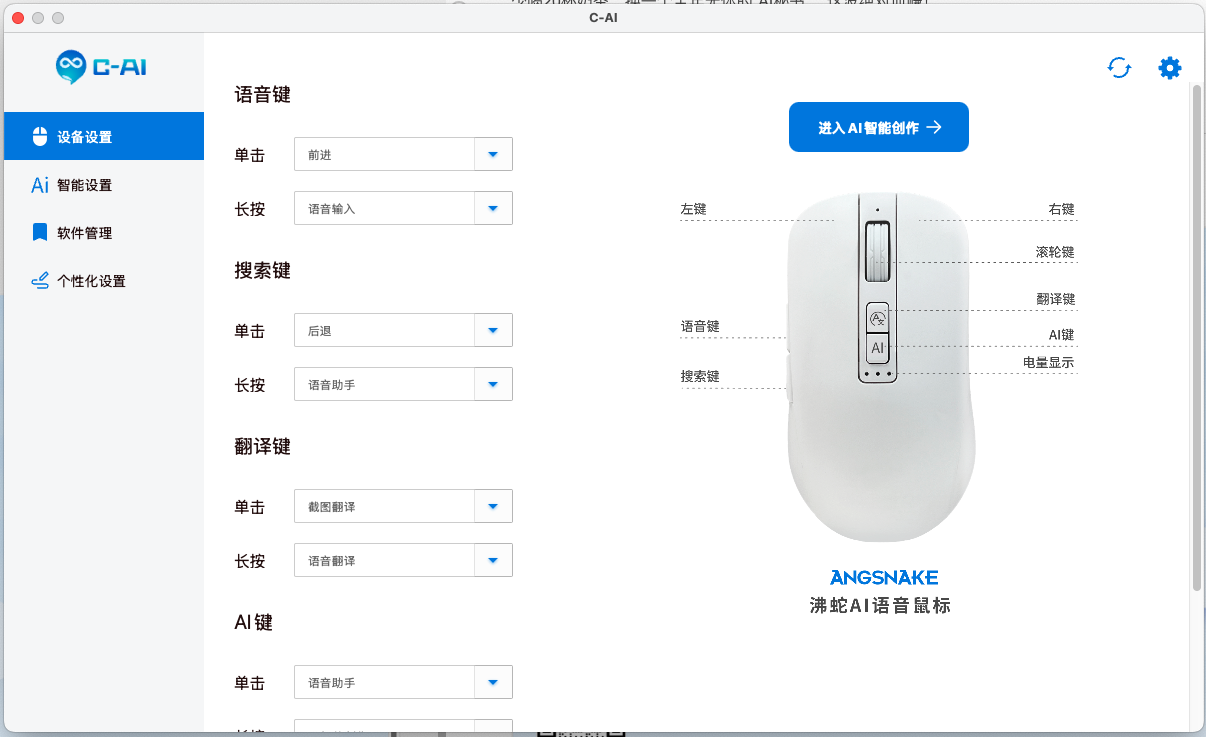
Task: Go to 个性化设置 sidebar tab
Action: [104, 281]
